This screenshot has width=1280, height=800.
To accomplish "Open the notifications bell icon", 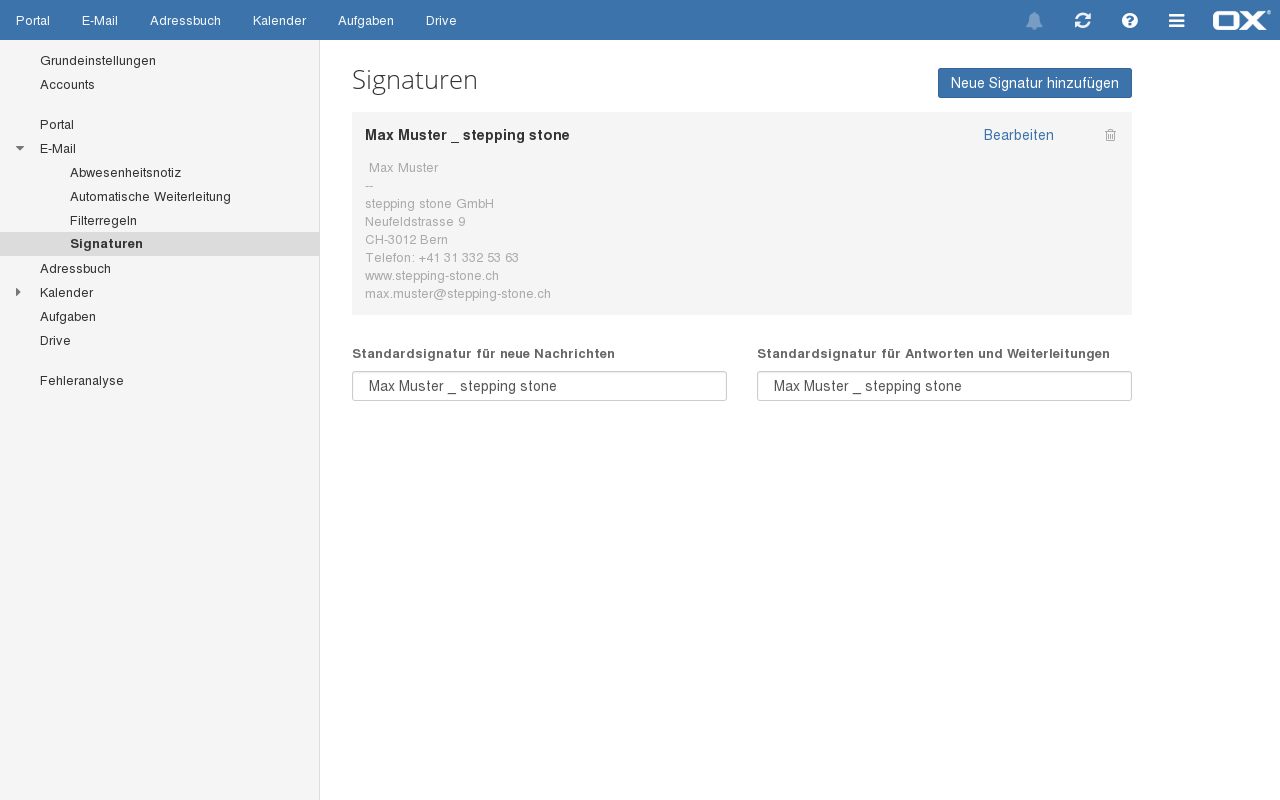I will pyautogui.click(x=1034, y=21).
